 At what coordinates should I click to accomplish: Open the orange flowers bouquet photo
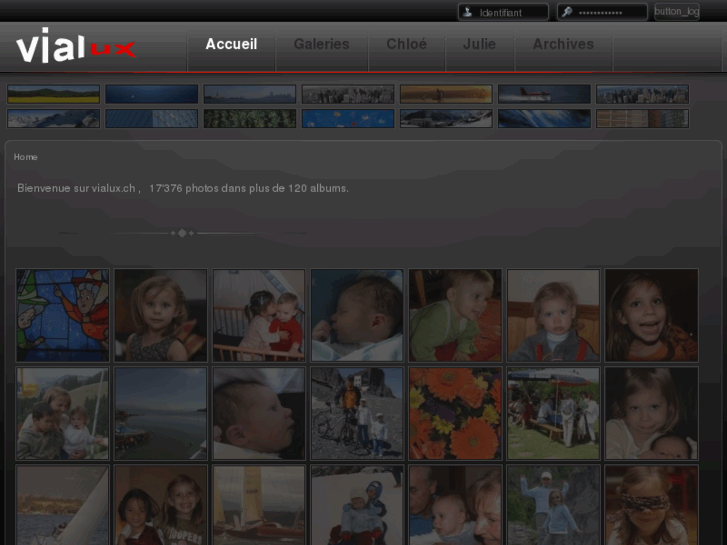coord(455,413)
